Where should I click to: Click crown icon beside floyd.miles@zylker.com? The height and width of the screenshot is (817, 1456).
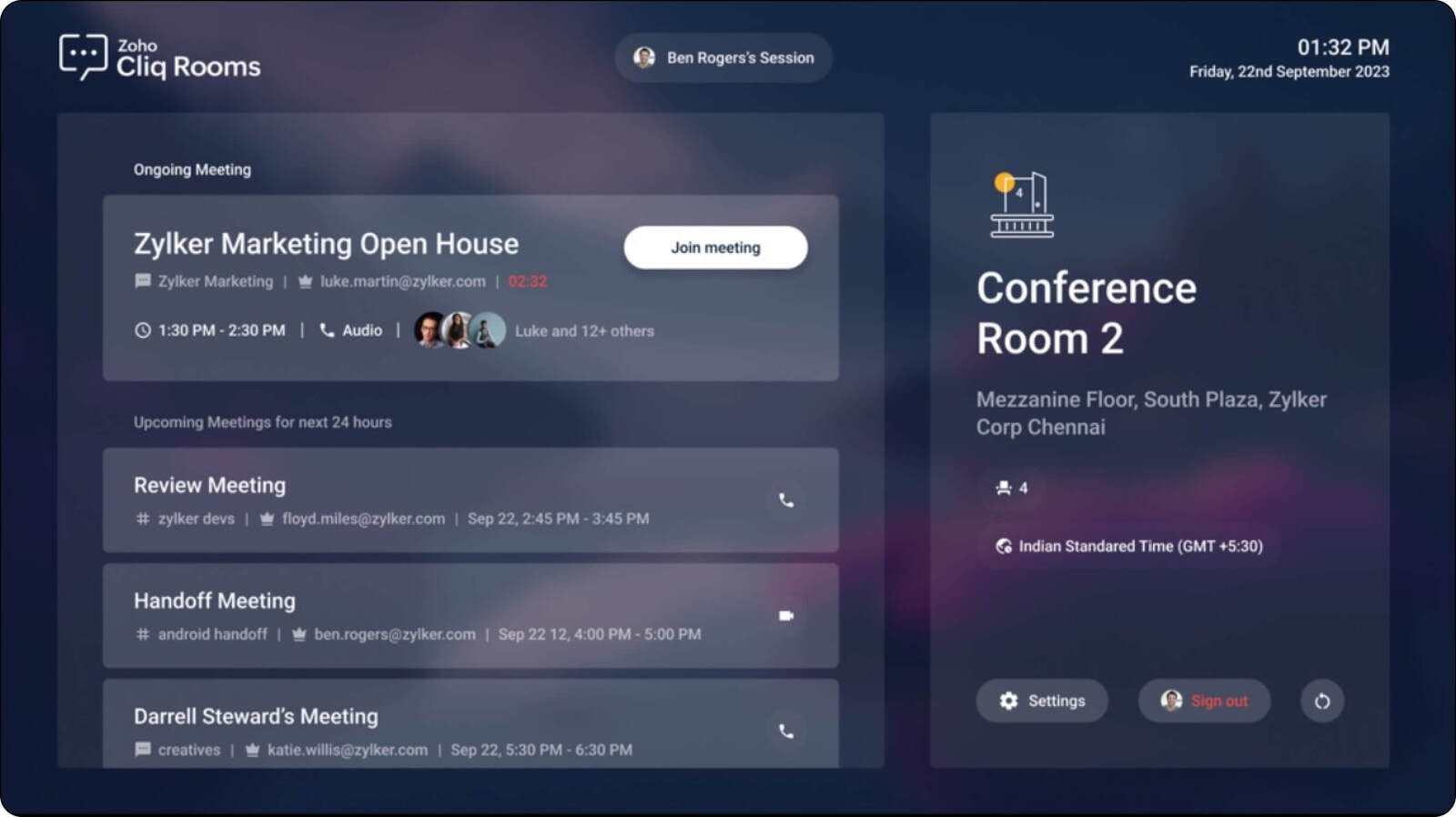click(x=267, y=519)
